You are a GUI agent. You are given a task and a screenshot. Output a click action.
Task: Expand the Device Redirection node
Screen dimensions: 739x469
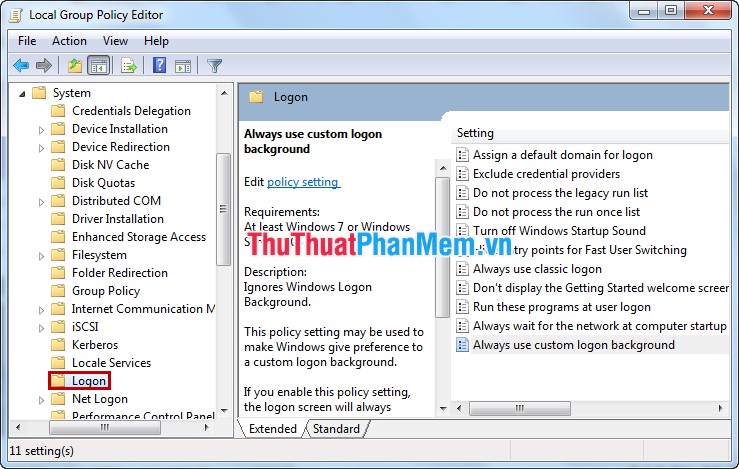(x=41, y=148)
